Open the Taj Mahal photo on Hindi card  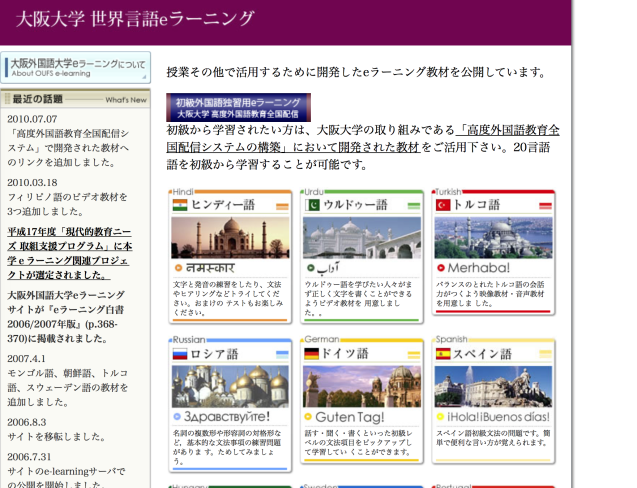(230, 238)
